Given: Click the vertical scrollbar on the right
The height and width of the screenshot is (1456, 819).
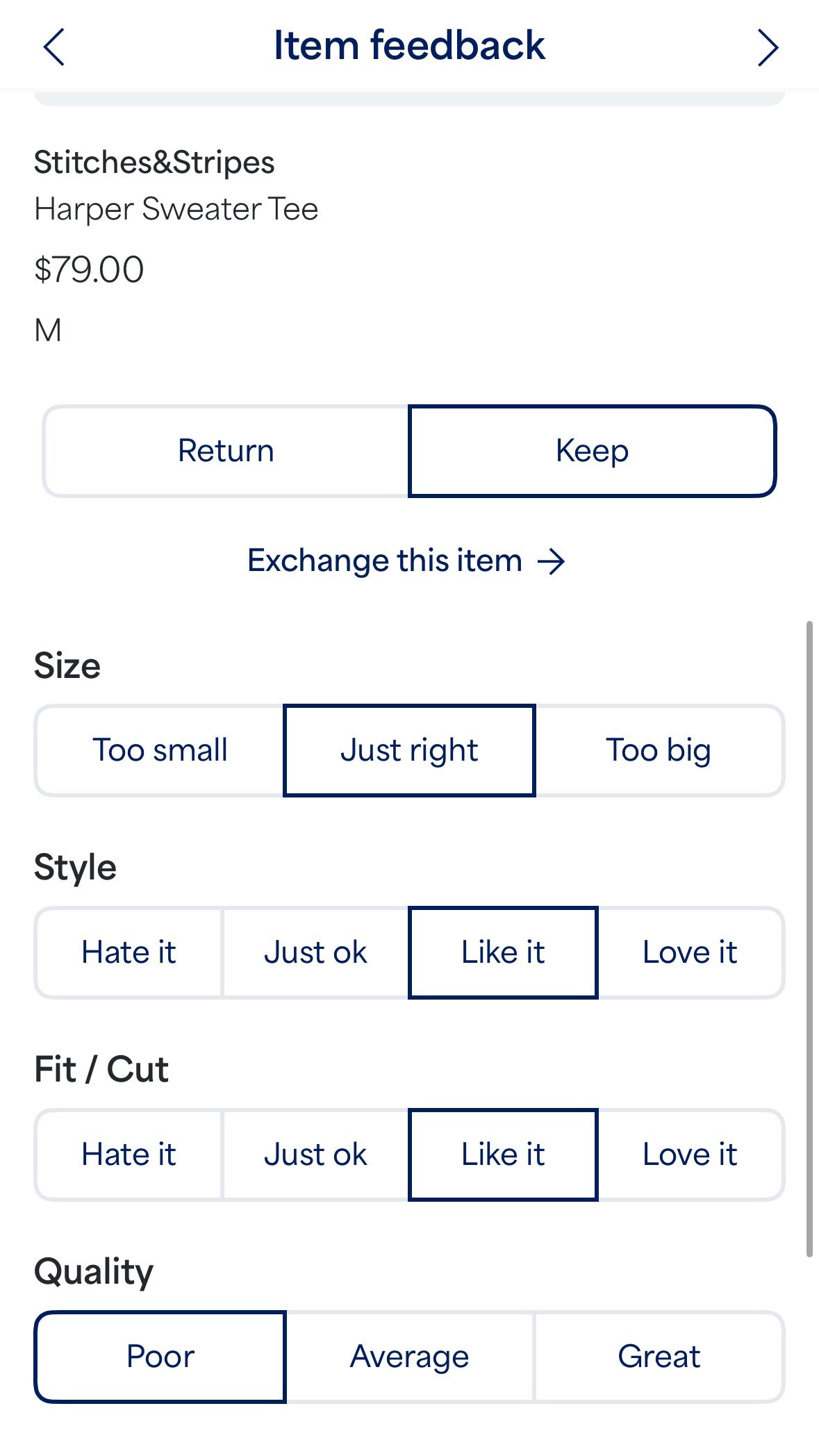Looking at the screenshot, I should tap(809, 938).
